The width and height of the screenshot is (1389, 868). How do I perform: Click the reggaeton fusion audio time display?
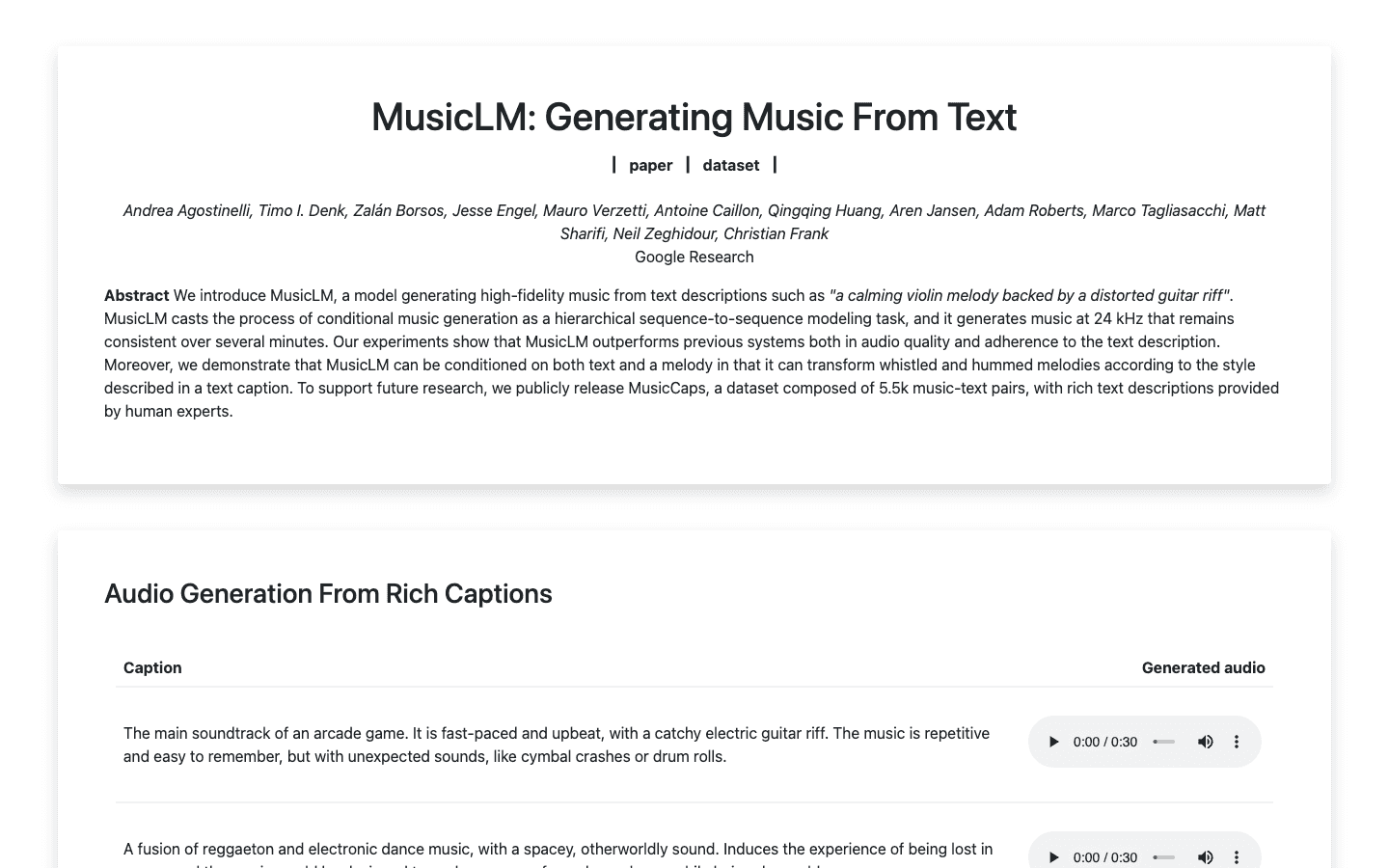pos(1105,856)
